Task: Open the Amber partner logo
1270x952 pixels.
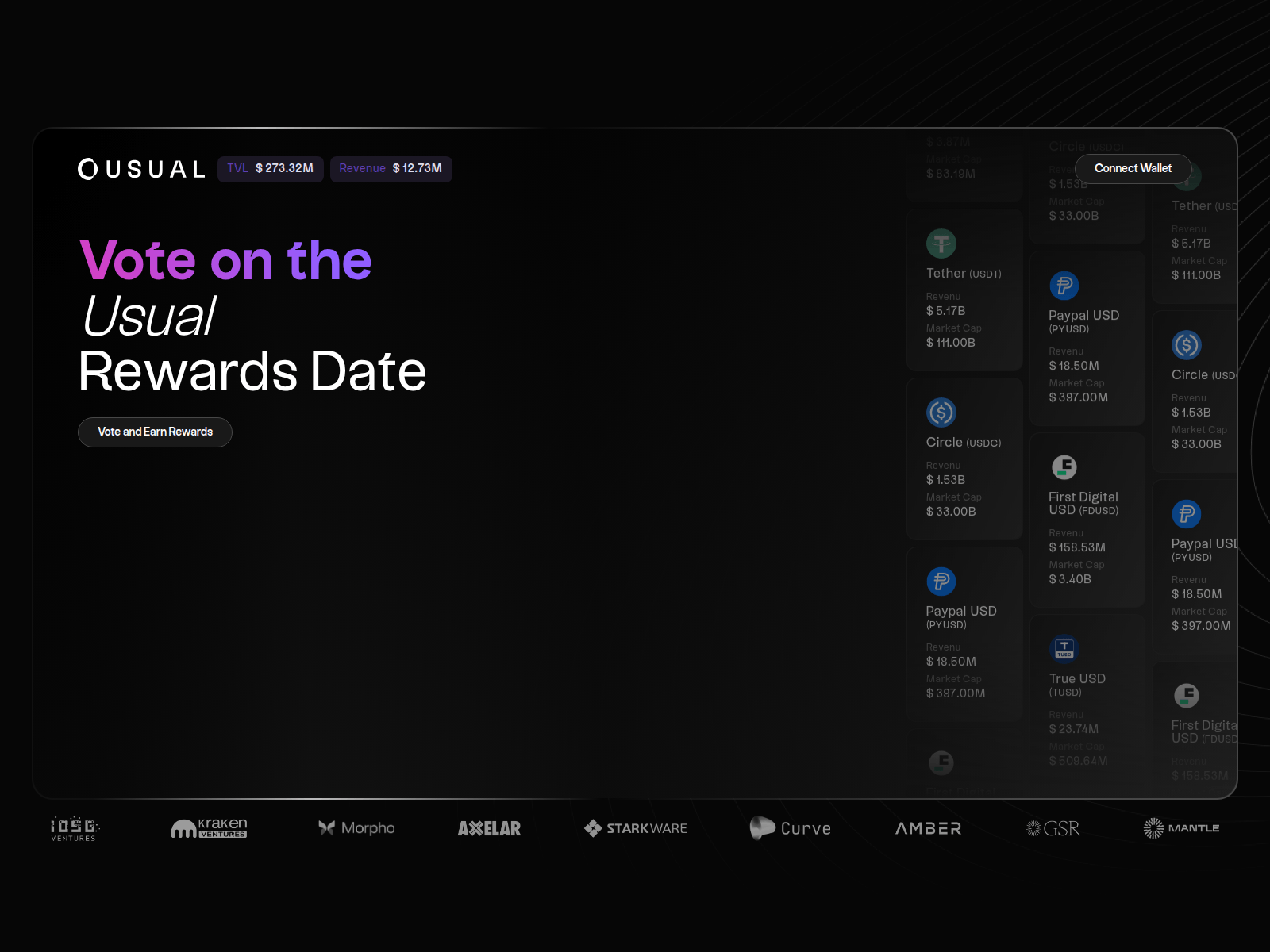Action: point(928,828)
